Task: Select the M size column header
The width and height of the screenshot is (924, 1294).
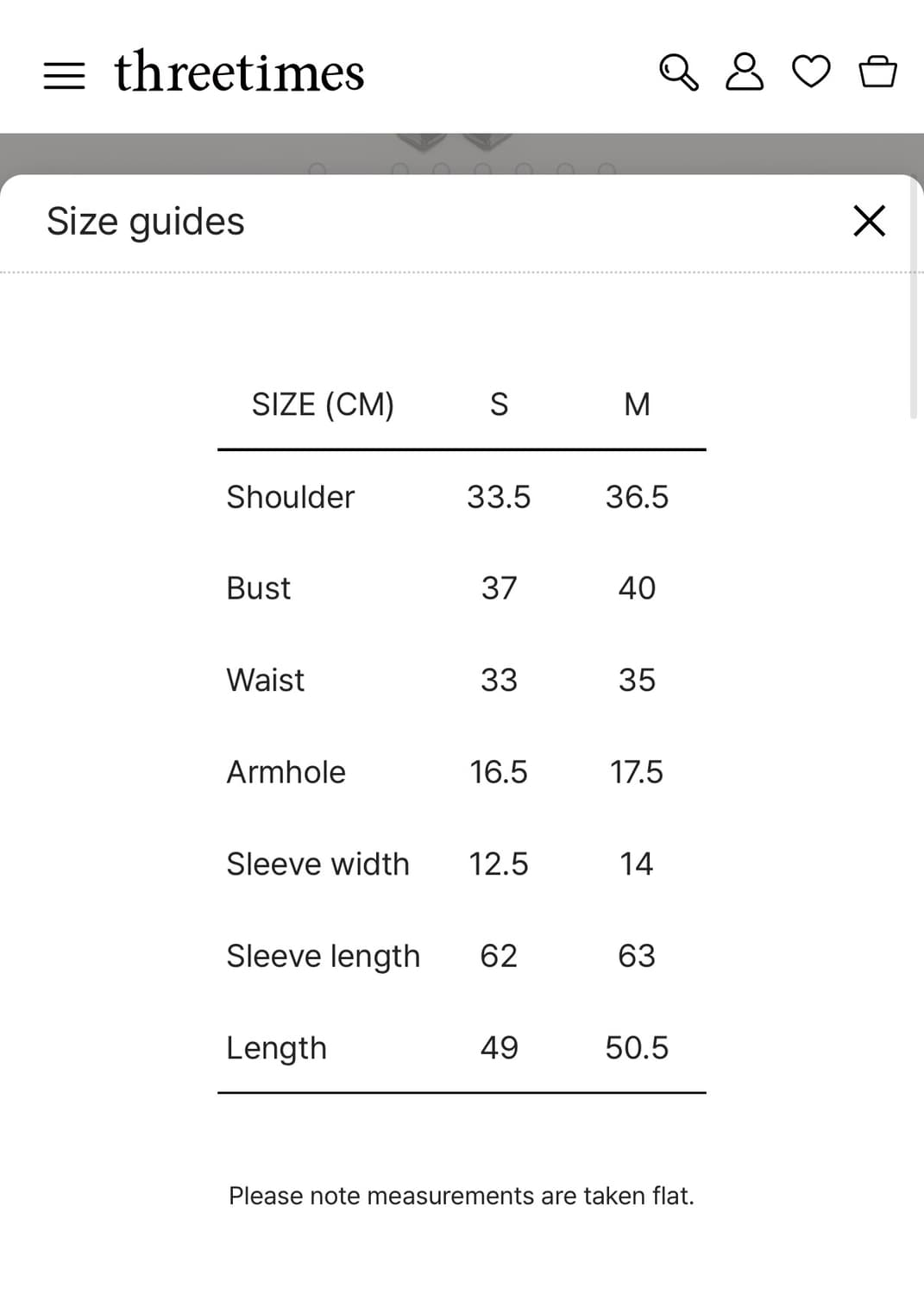Action: [x=637, y=405]
